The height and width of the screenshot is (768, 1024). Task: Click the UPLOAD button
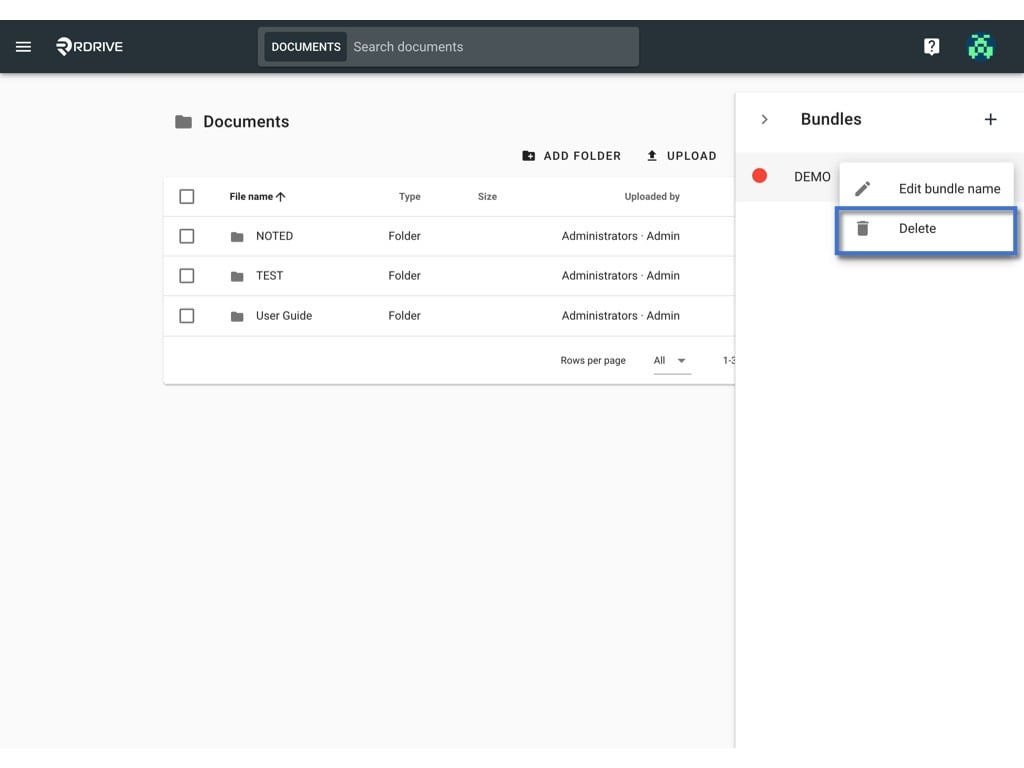[681, 155]
